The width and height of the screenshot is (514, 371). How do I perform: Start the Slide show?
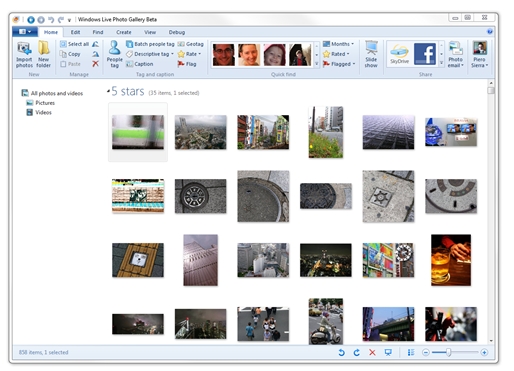(371, 54)
